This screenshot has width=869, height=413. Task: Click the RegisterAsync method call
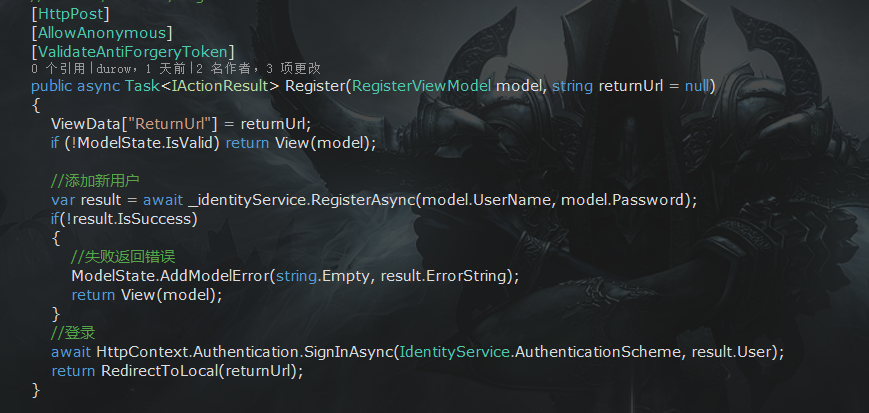[x=364, y=200]
